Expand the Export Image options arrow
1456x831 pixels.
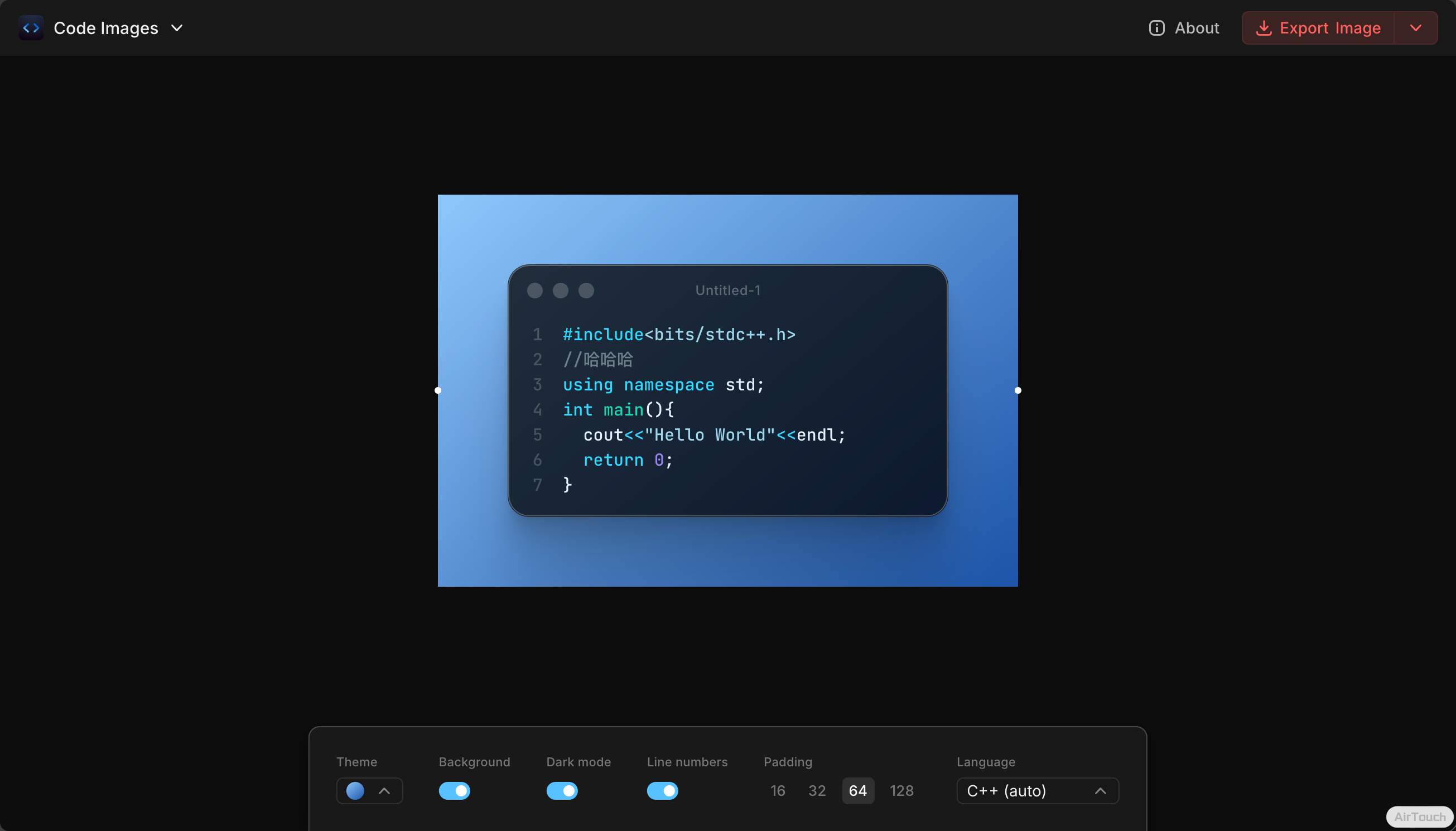[1415, 28]
